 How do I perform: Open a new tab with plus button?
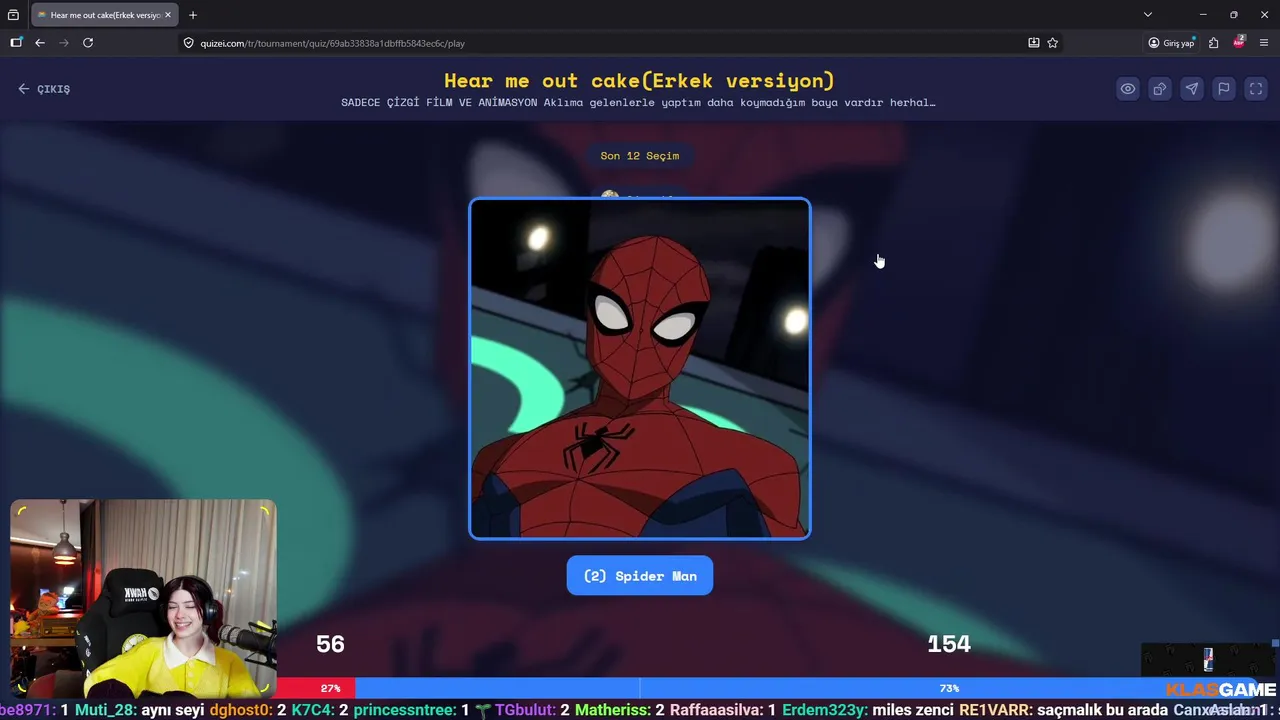193,15
